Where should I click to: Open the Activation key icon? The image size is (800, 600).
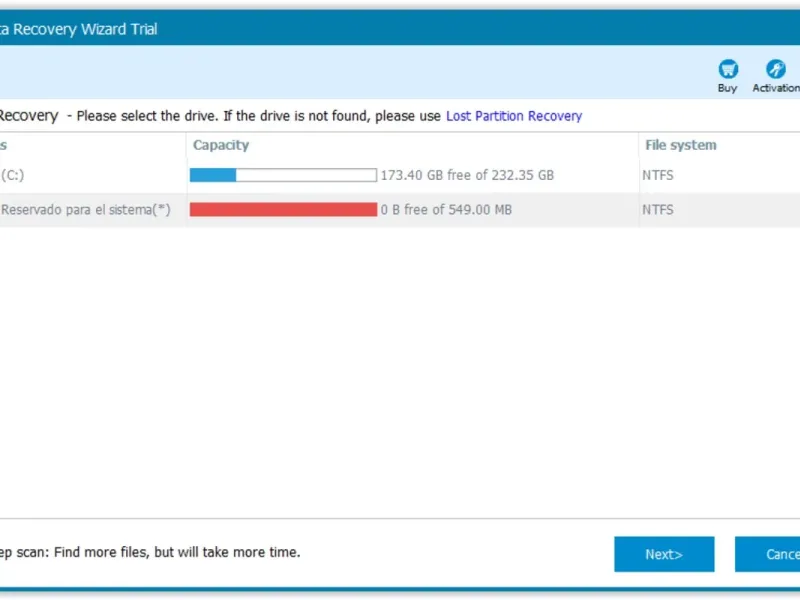coord(776,69)
